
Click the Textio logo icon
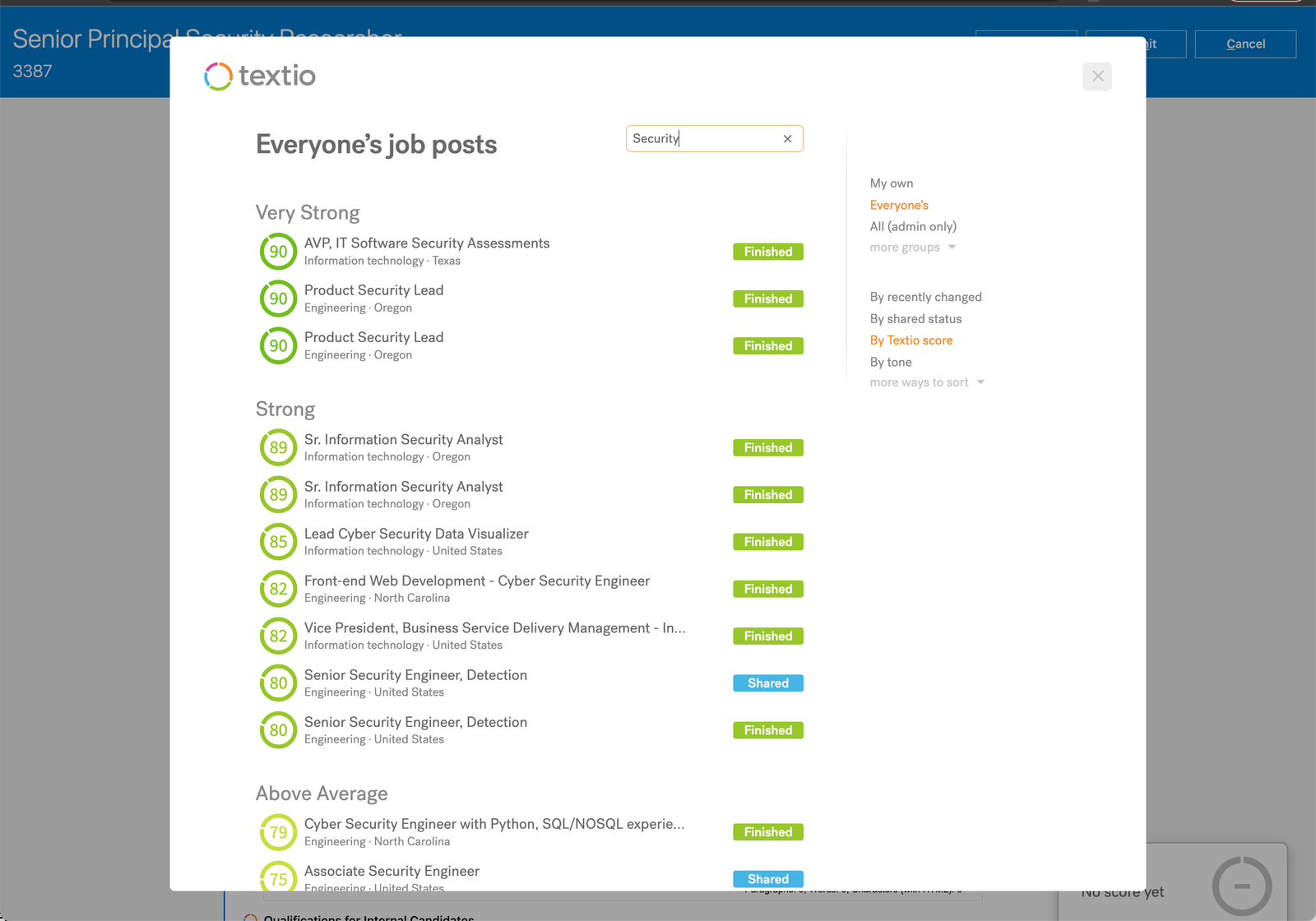[x=218, y=76]
